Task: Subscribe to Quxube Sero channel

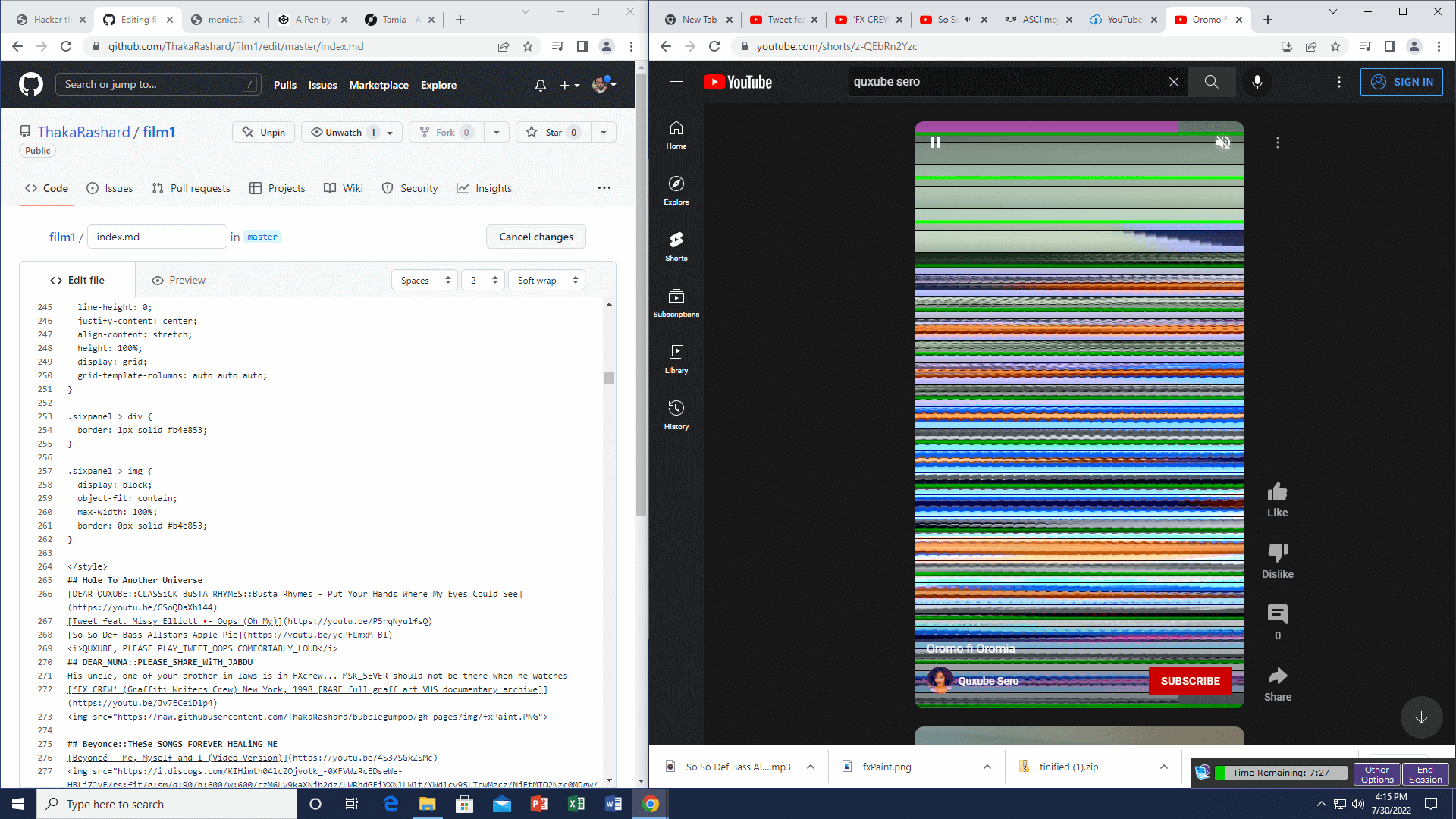Action: 1189,681
